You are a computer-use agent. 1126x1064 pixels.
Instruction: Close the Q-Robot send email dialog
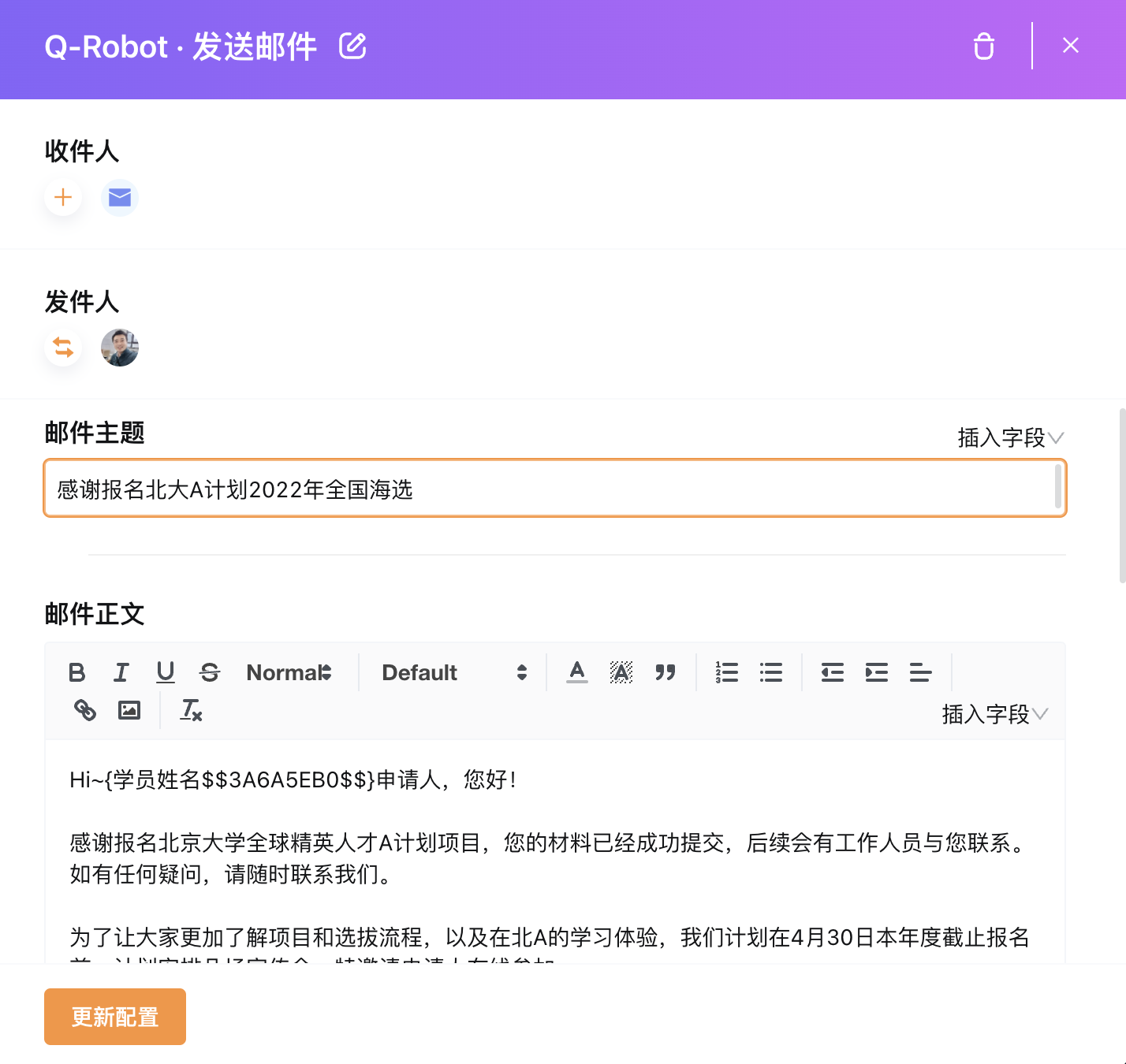(x=1070, y=46)
